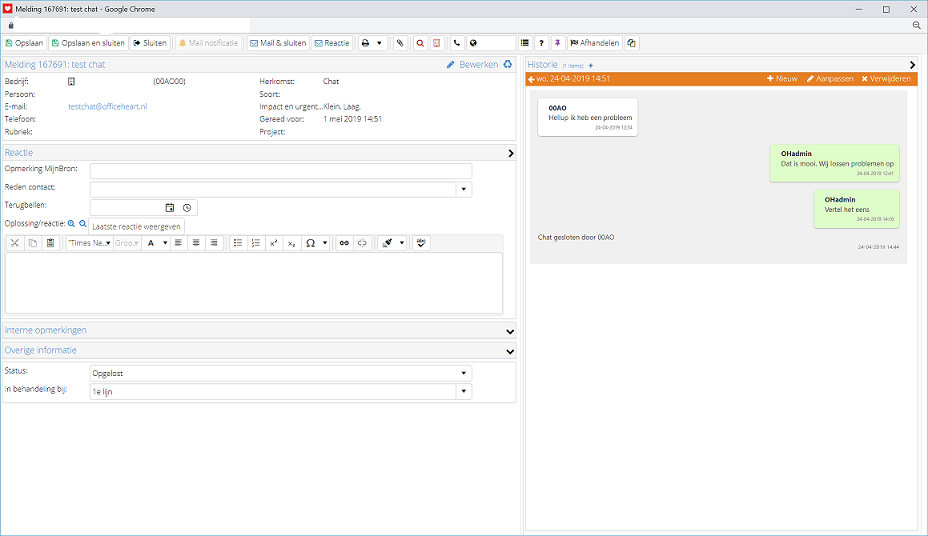
Task: Click the phone call icon
Action: click(457, 43)
